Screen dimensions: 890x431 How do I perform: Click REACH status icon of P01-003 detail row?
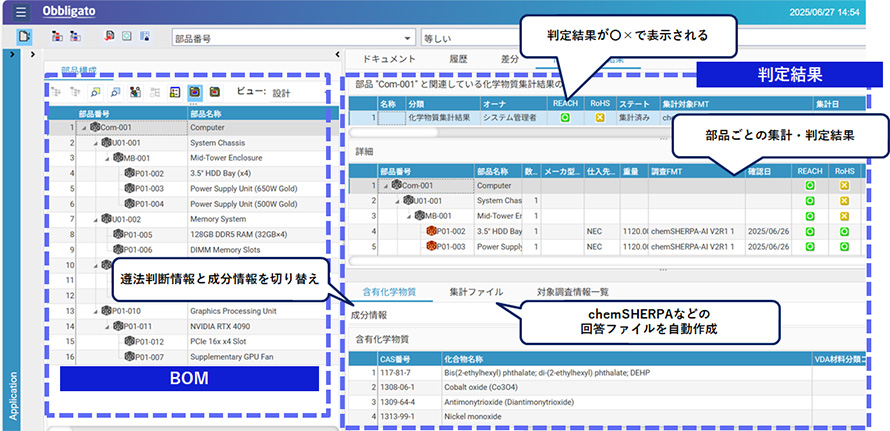(x=810, y=247)
